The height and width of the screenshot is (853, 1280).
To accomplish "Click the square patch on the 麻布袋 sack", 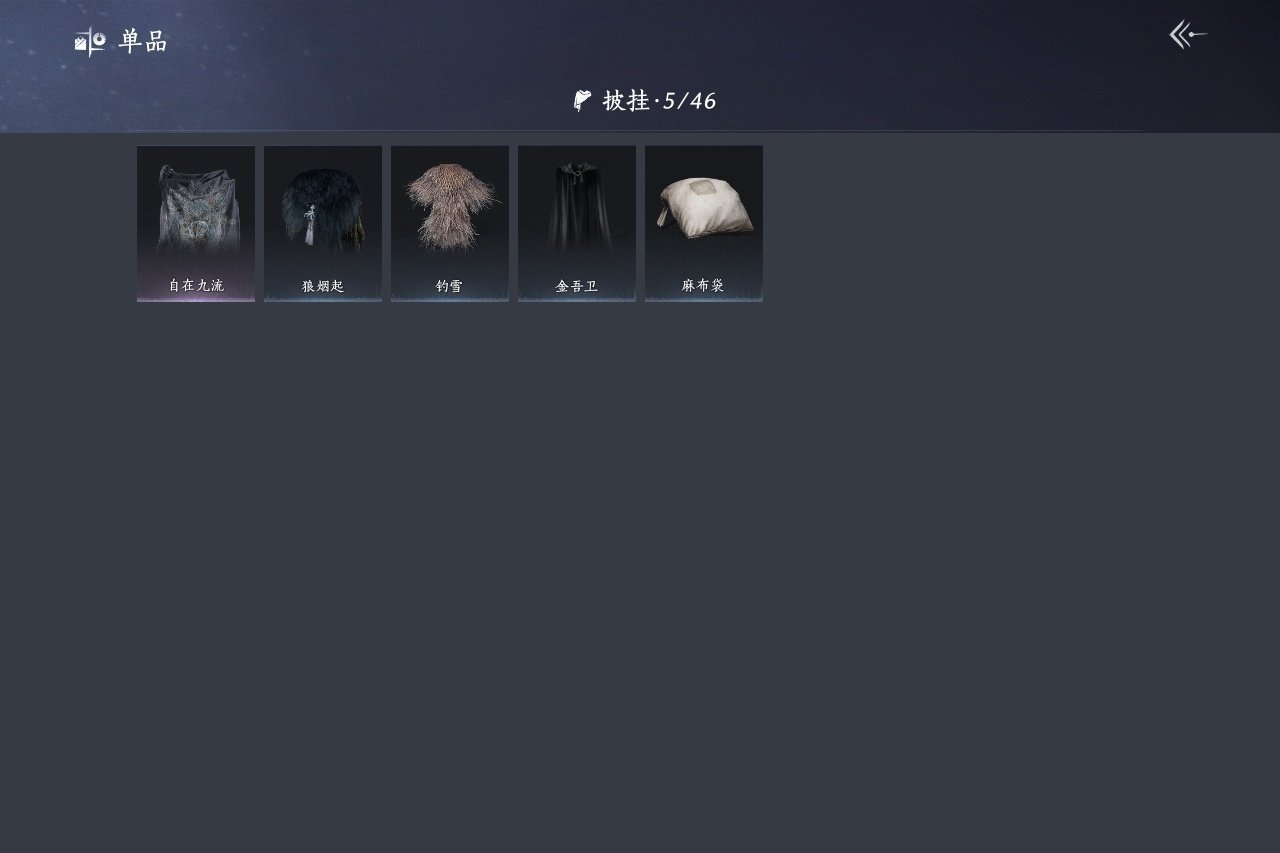I will (x=704, y=190).
